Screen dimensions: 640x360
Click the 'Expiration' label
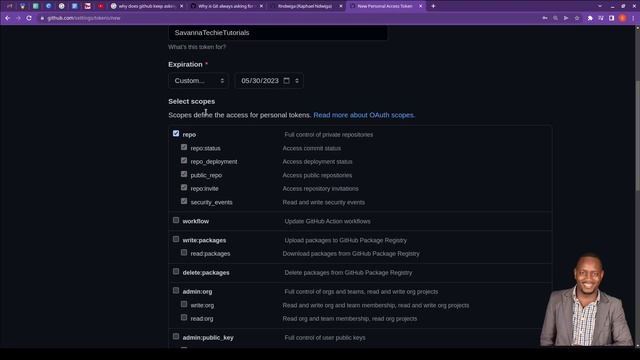(185, 64)
